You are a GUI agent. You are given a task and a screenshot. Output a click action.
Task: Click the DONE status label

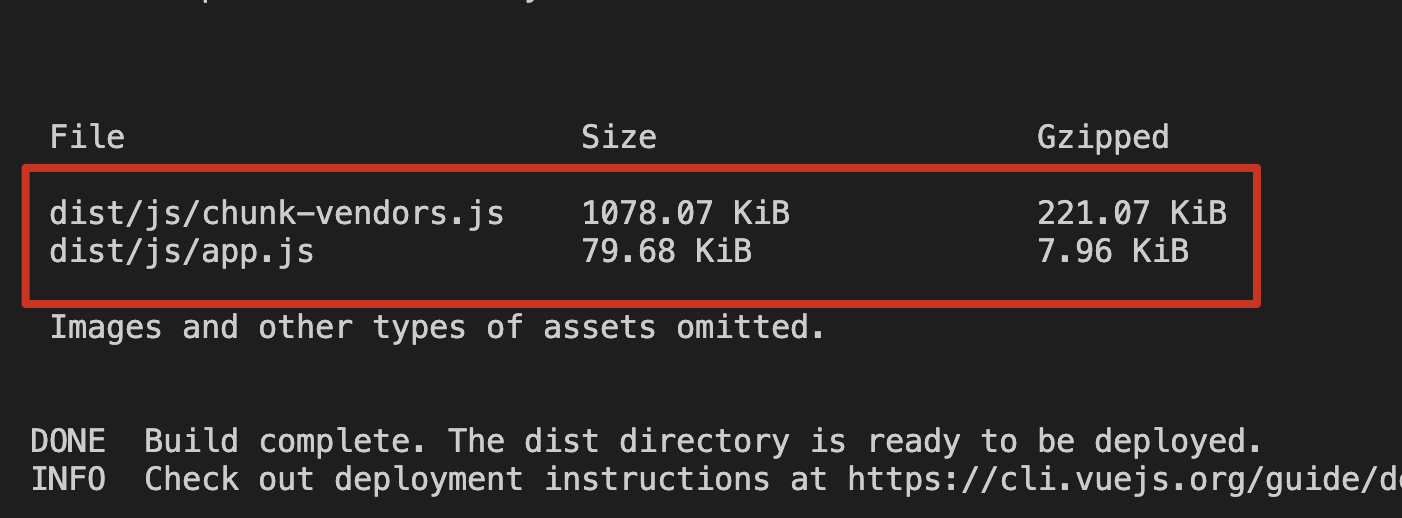68,441
